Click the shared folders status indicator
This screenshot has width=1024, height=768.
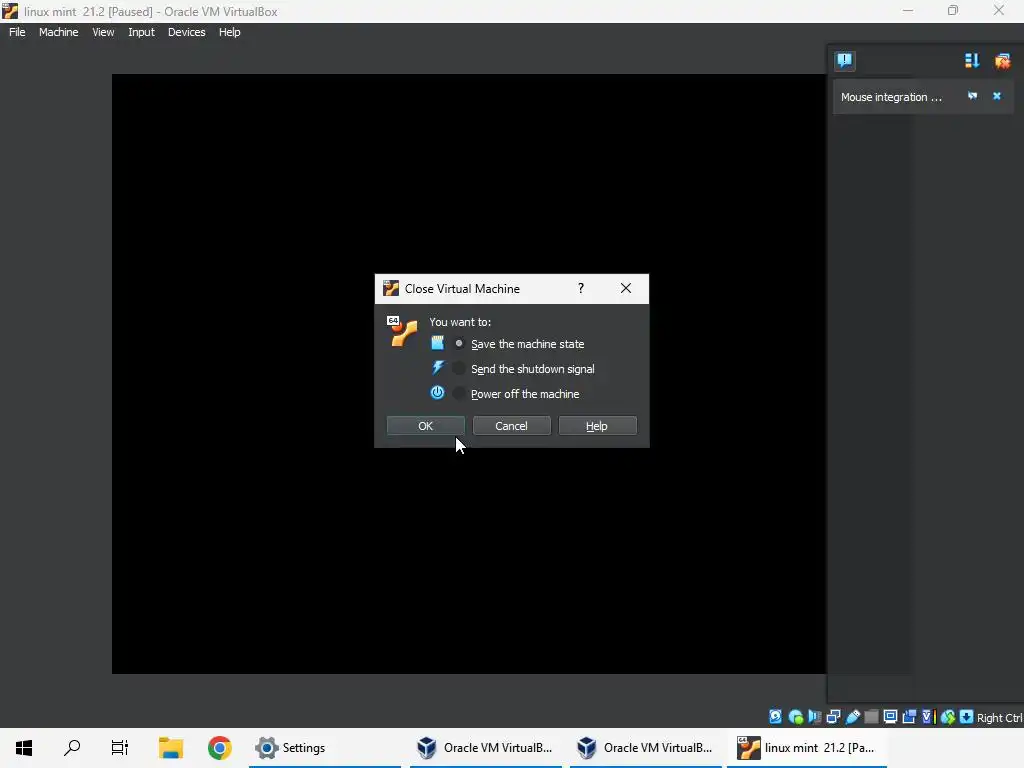[x=871, y=717]
